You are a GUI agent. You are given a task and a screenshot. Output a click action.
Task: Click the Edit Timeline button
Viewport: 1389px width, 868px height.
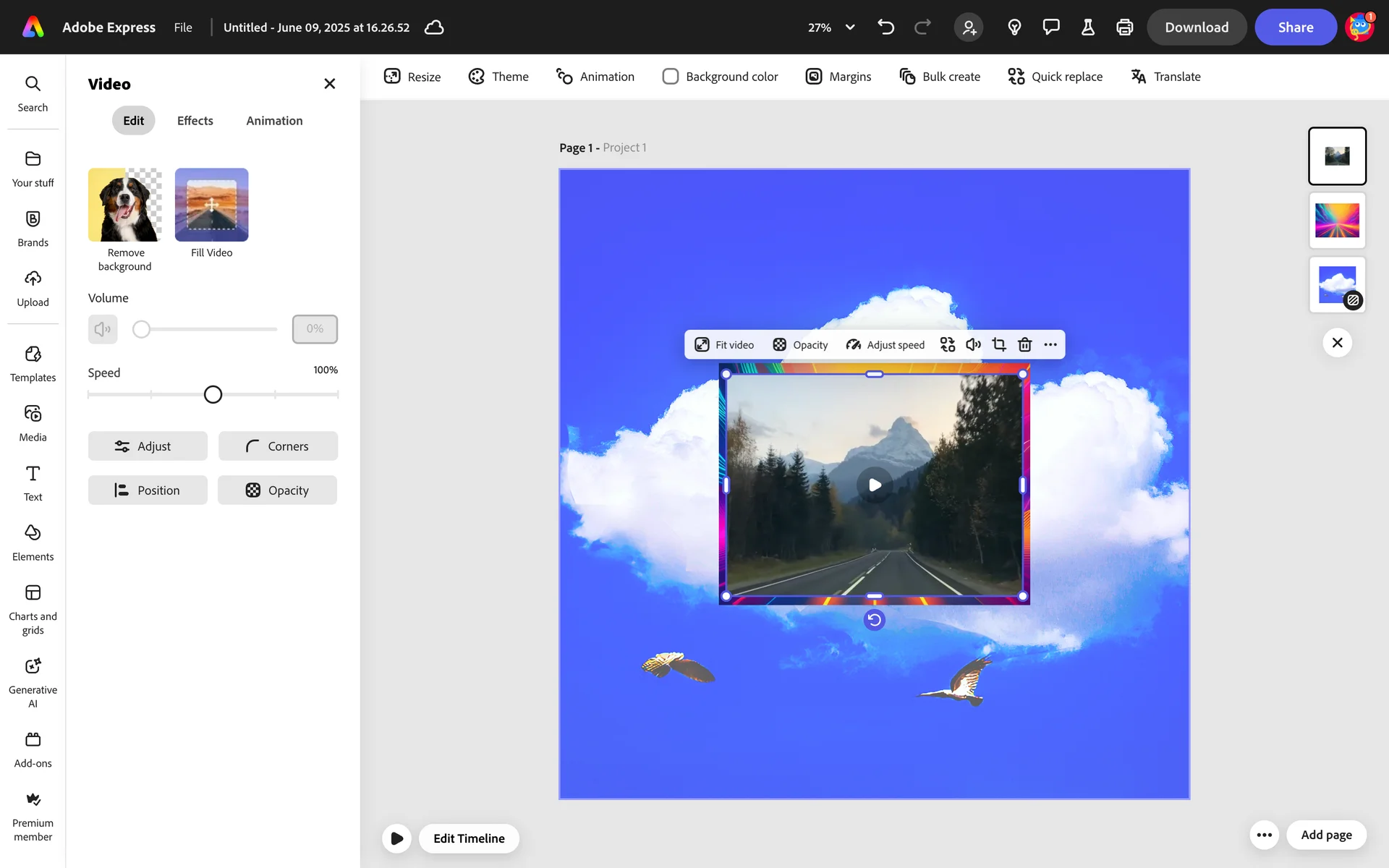click(469, 838)
